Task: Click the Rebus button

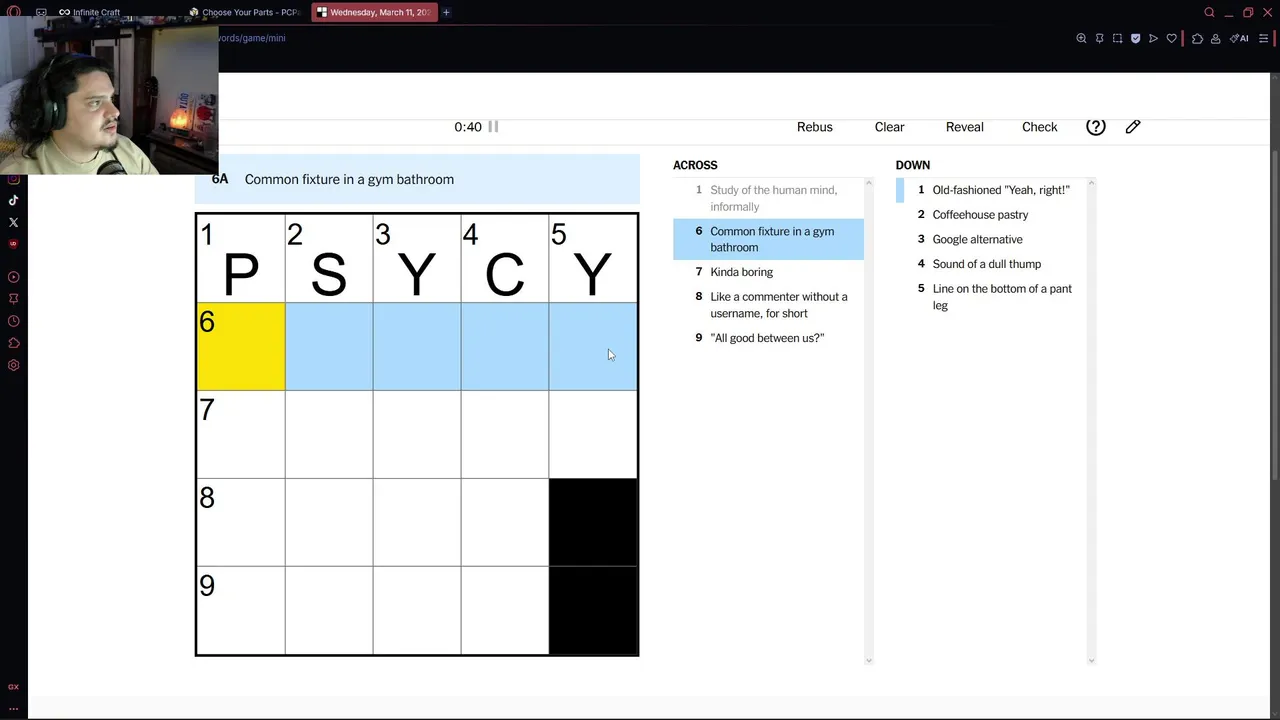Action: (x=815, y=127)
